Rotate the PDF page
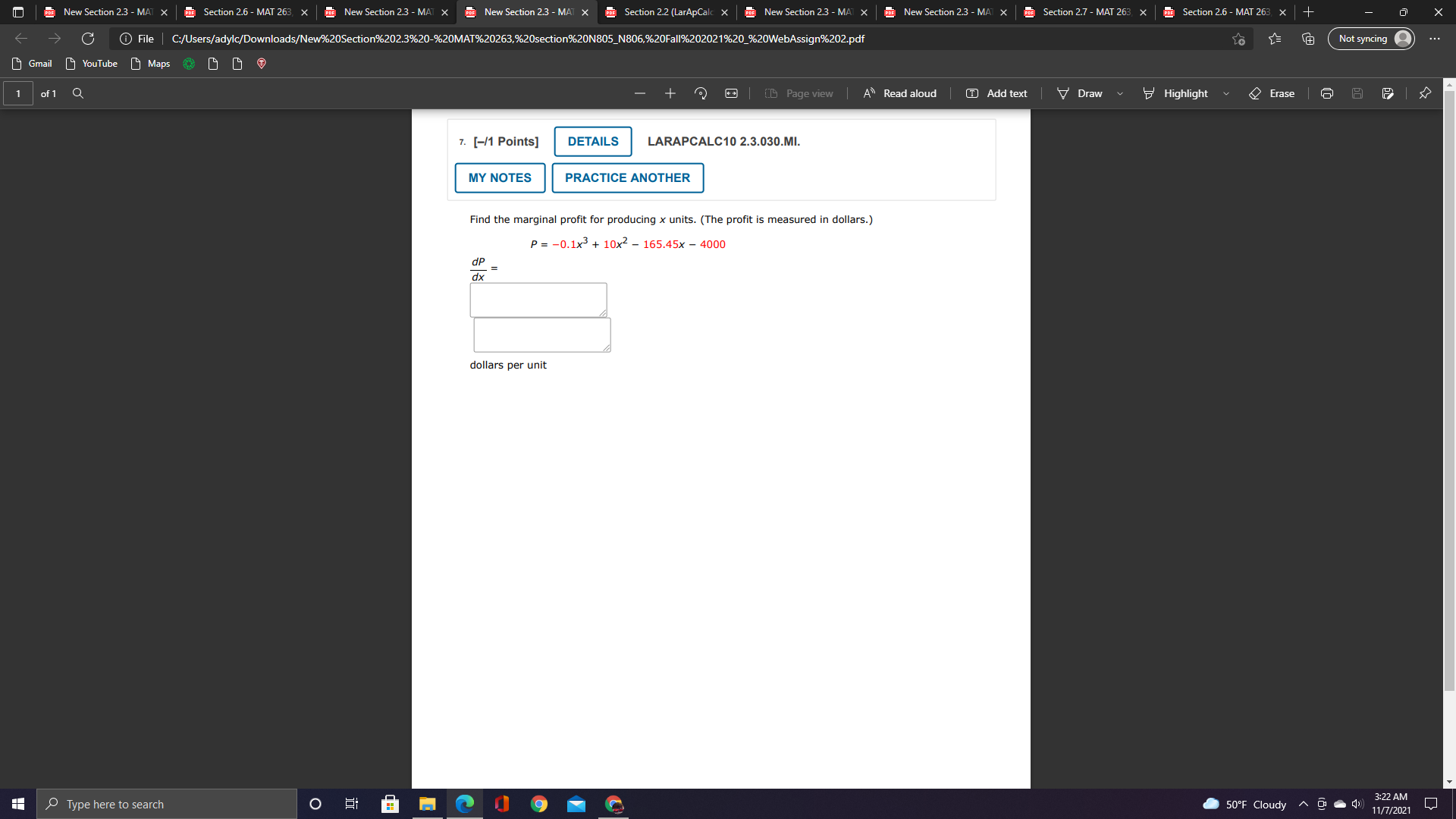The height and width of the screenshot is (819, 1456). pos(699,93)
